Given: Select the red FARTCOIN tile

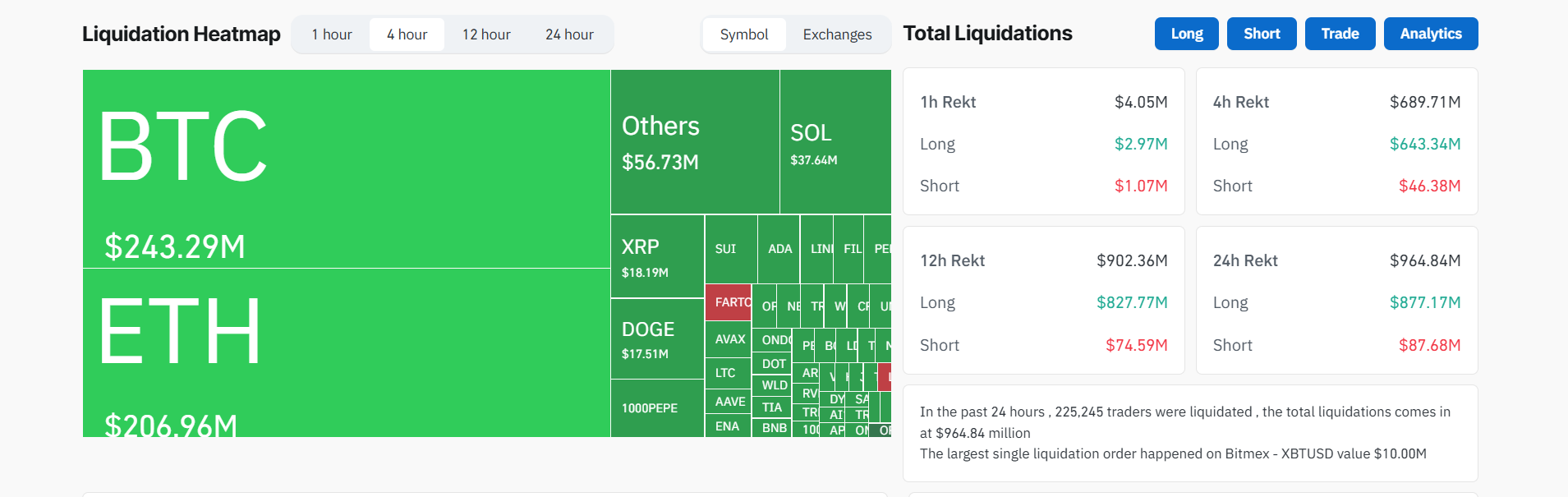Looking at the screenshot, I should pyautogui.click(x=729, y=302).
